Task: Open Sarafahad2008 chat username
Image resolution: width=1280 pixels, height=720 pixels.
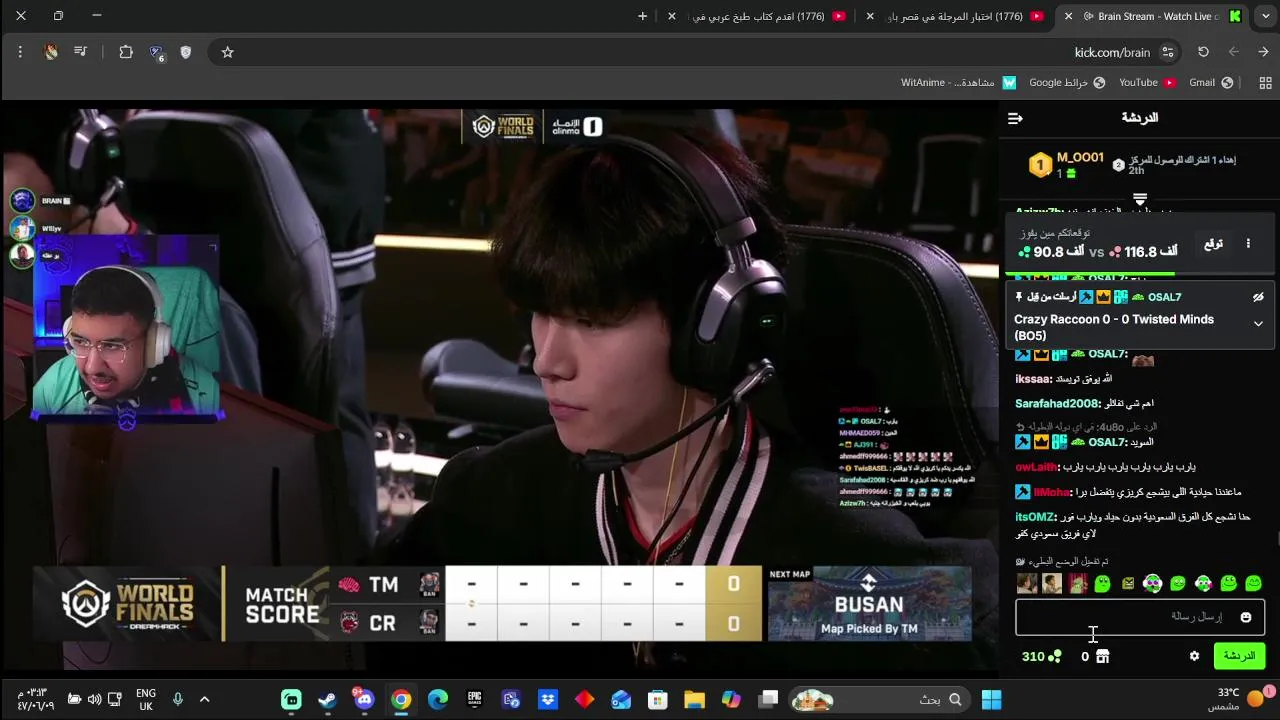Action: point(1057,403)
